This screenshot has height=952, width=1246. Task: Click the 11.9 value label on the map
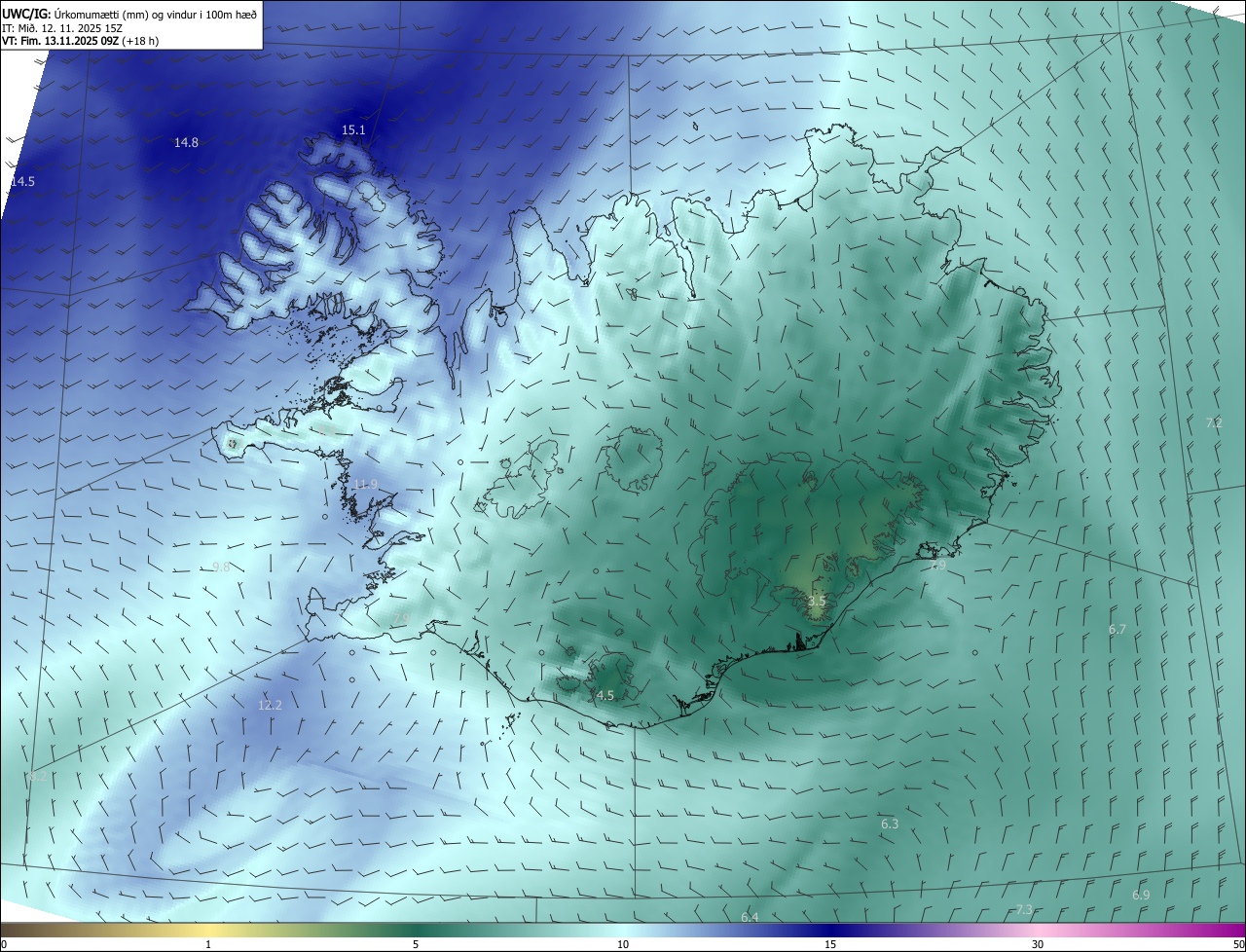tap(365, 485)
